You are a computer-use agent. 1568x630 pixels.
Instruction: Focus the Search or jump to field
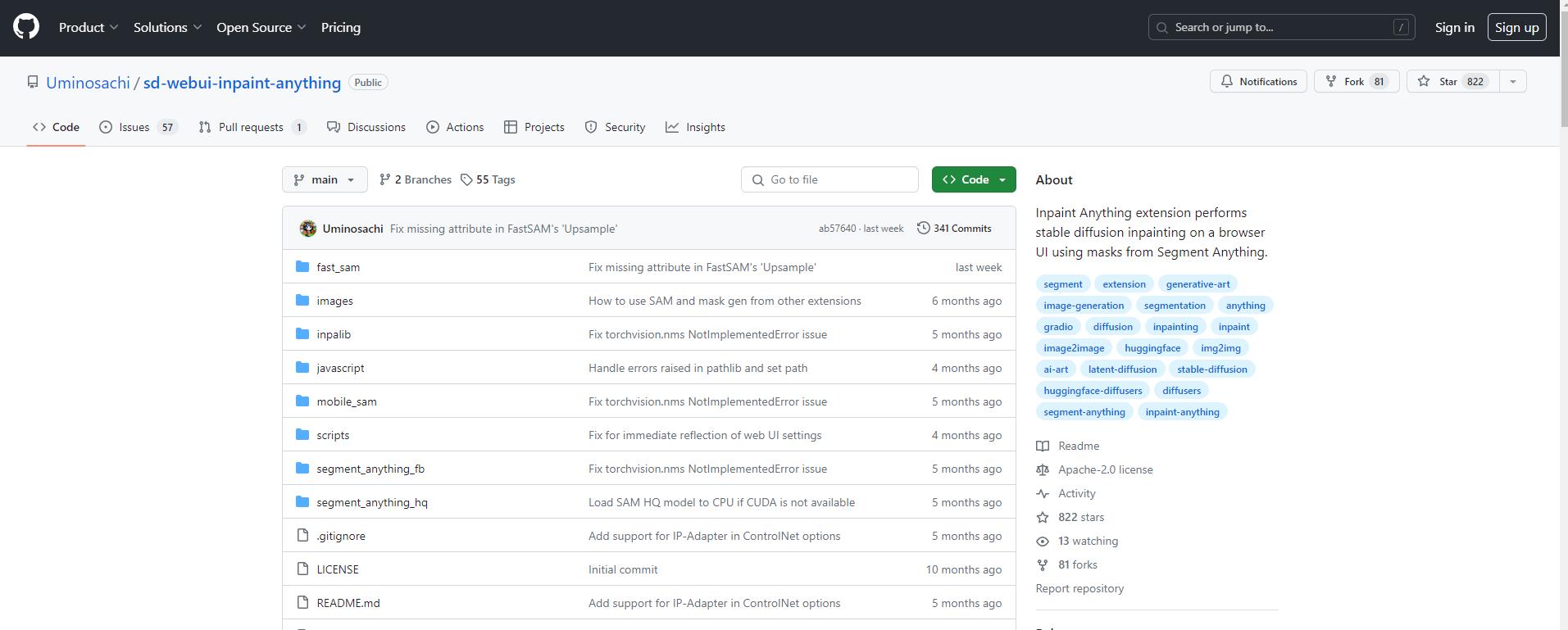(x=1281, y=27)
